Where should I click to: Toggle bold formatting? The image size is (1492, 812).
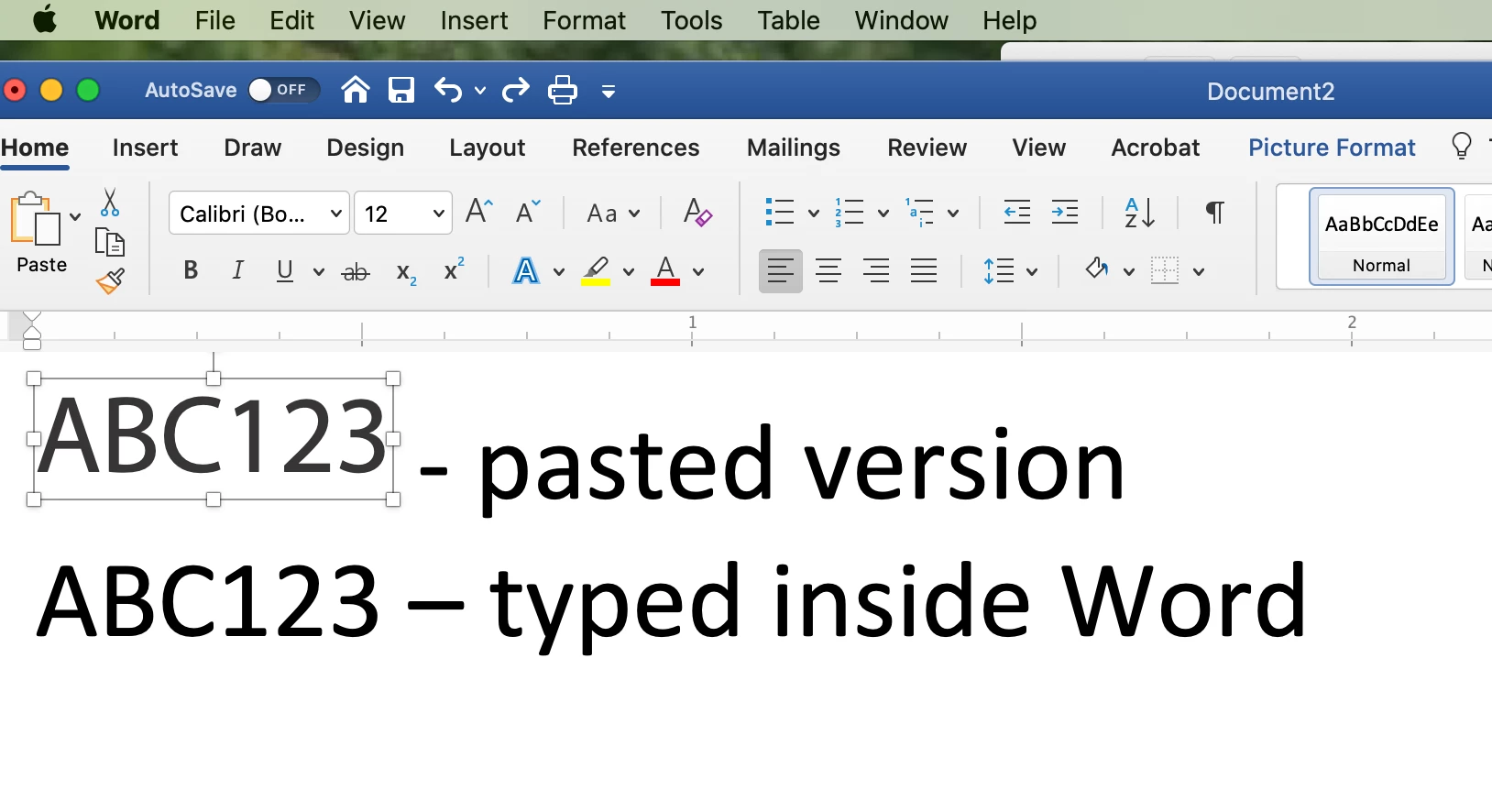[191, 270]
